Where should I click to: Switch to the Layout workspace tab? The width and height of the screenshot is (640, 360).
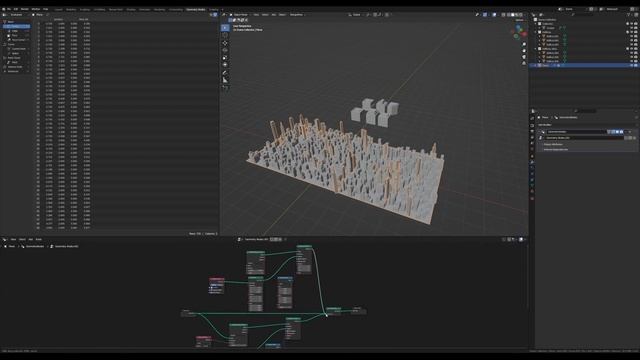coord(59,9)
